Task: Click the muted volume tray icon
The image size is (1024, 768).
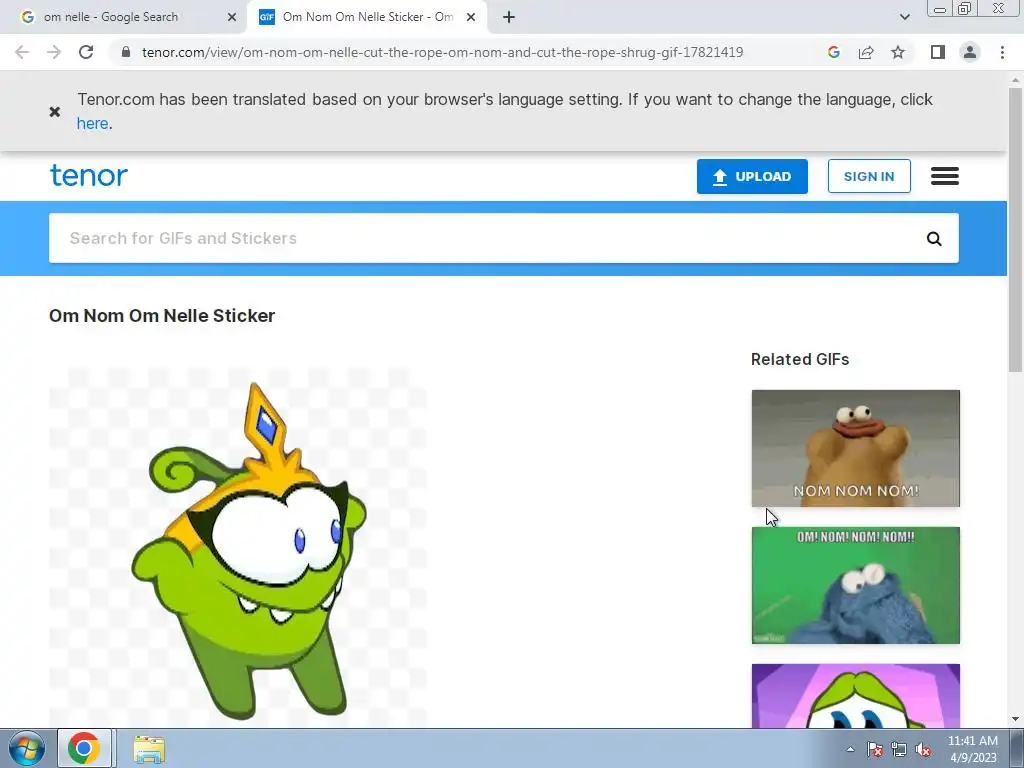Action: point(923,749)
